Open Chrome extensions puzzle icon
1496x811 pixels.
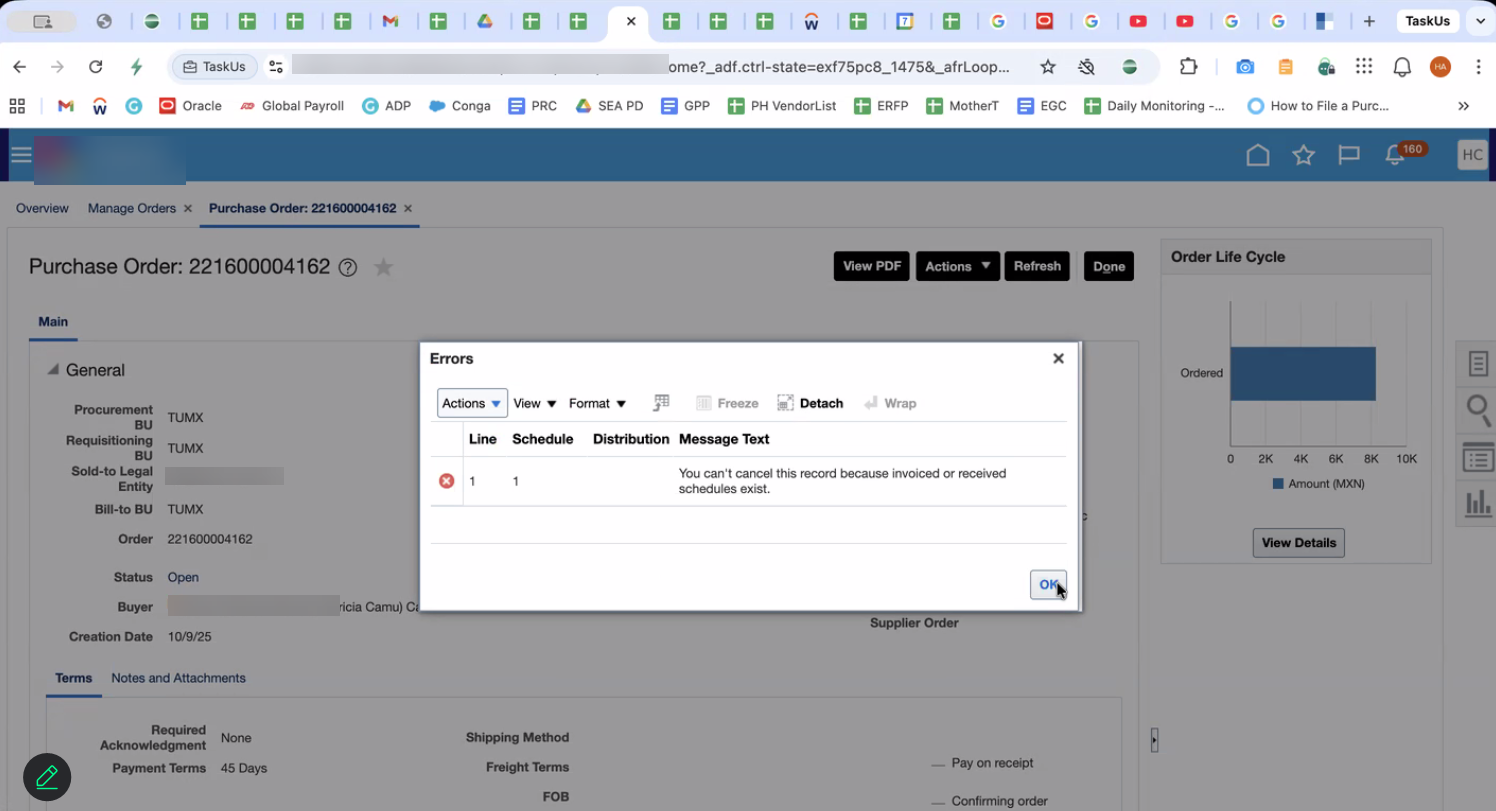point(1188,67)
